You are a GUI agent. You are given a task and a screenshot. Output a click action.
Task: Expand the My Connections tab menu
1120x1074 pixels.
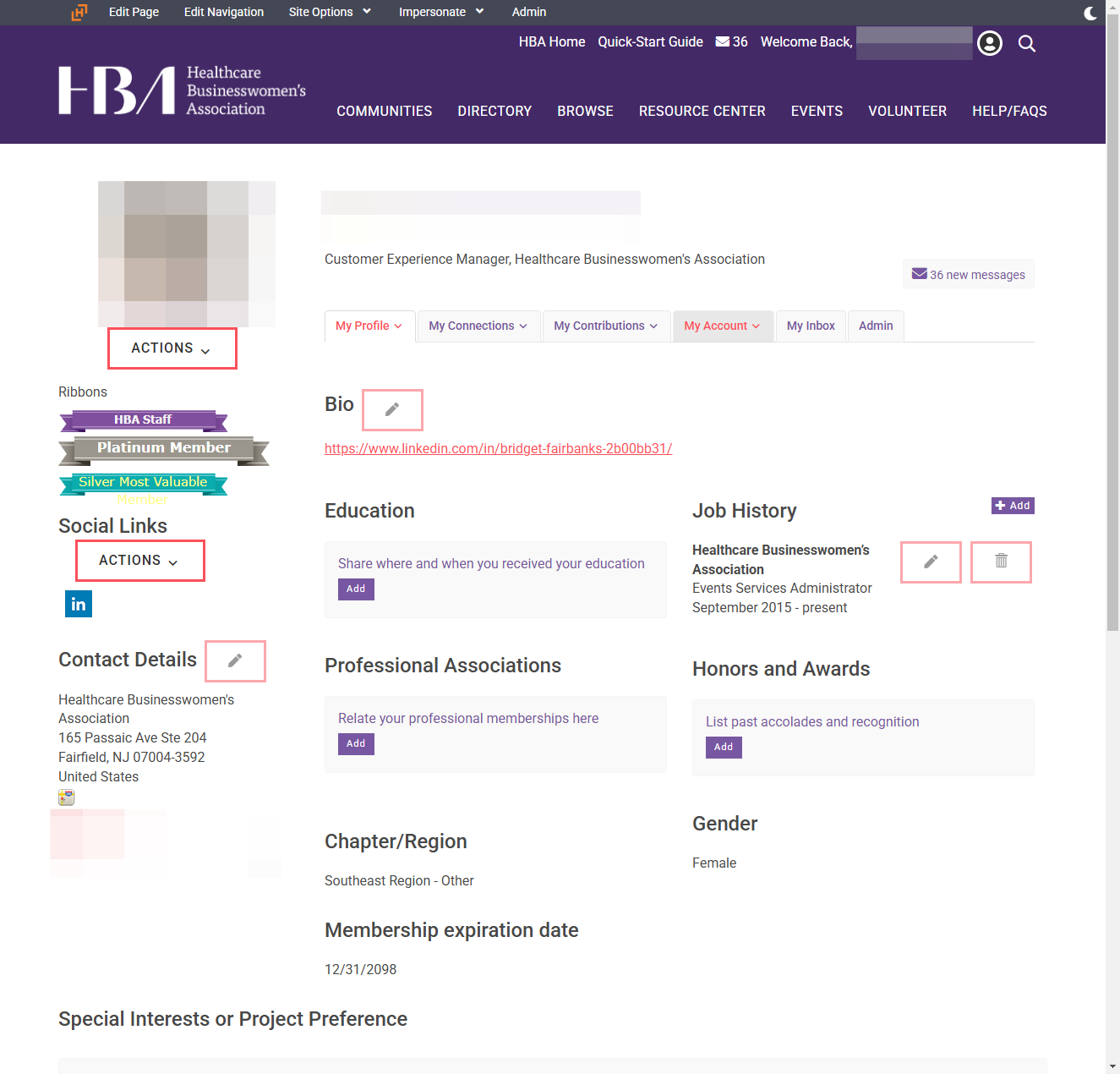[478, 326]
